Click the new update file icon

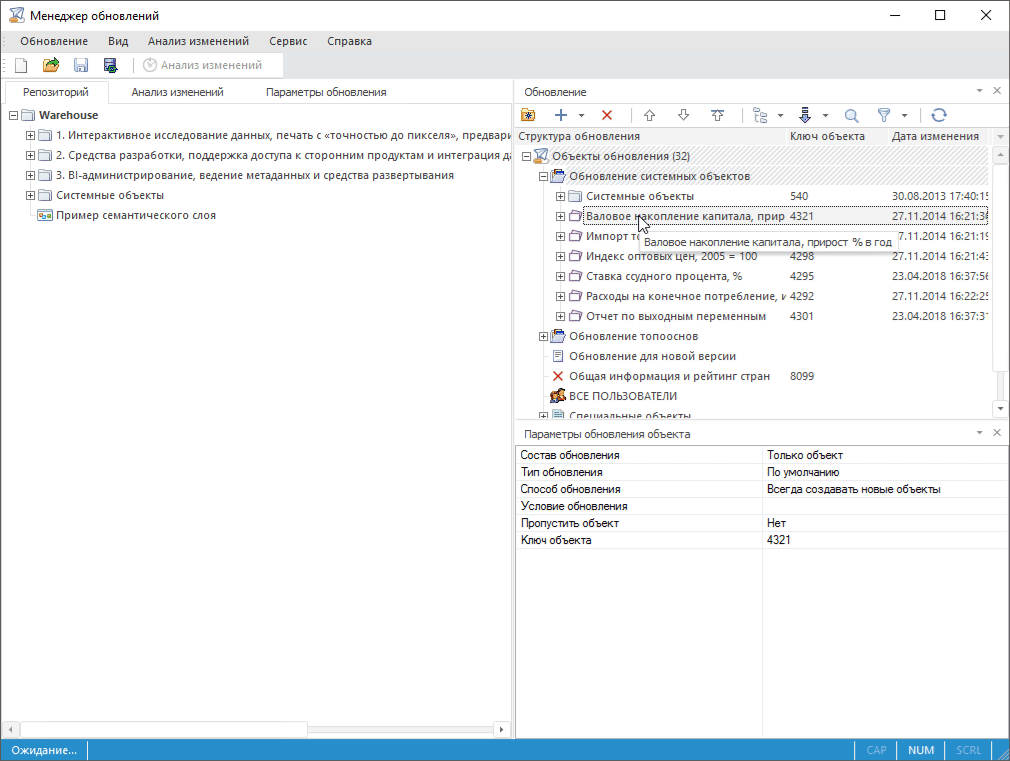pos(20,65)
